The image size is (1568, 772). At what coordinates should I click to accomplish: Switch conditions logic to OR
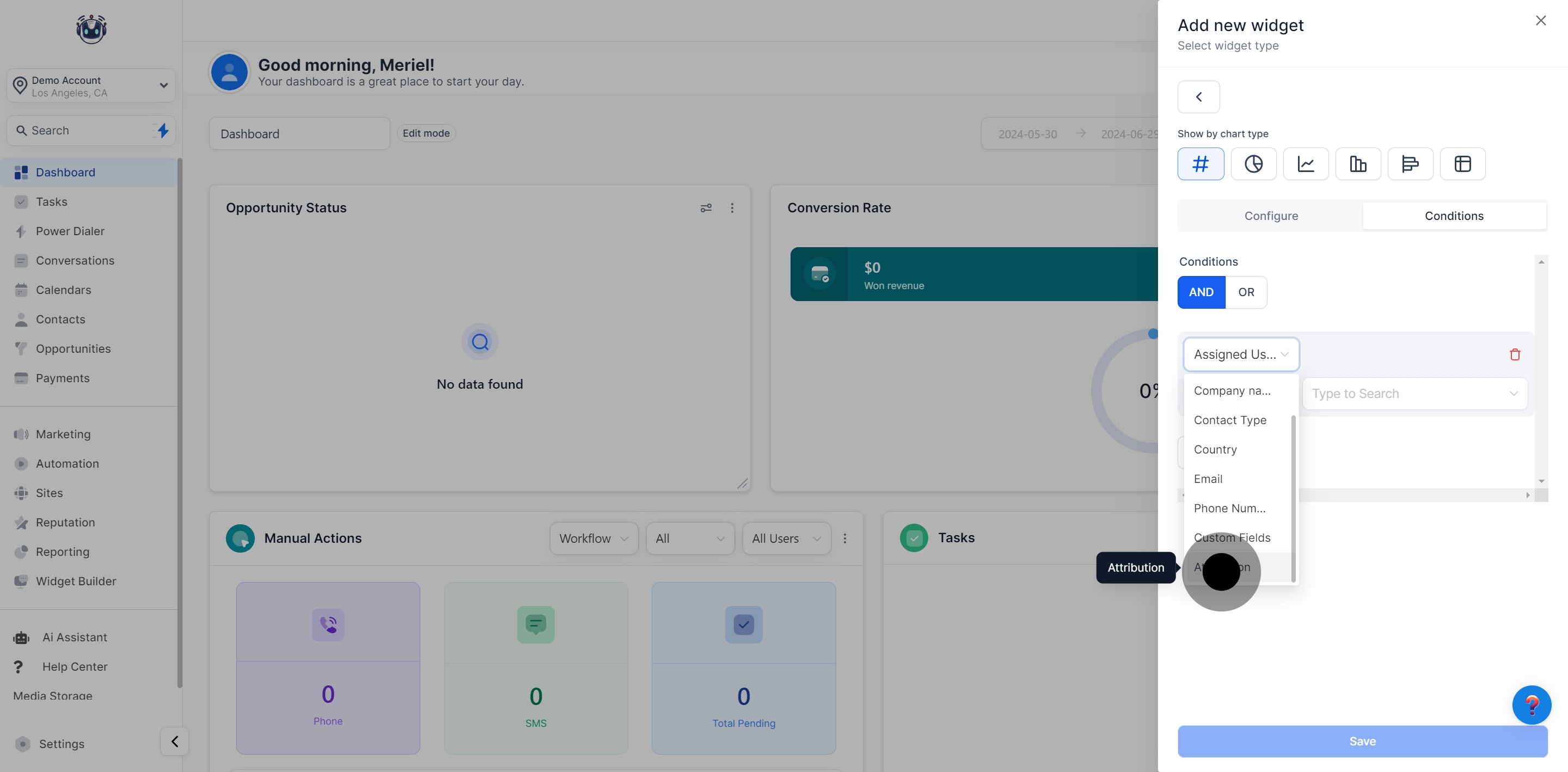(x=1246, y=292)
